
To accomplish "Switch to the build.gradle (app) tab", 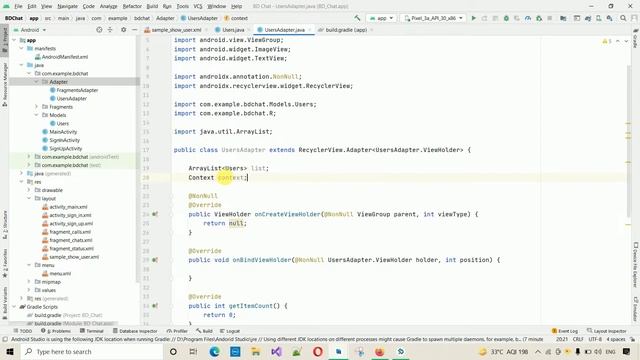I will coord(346,30).
